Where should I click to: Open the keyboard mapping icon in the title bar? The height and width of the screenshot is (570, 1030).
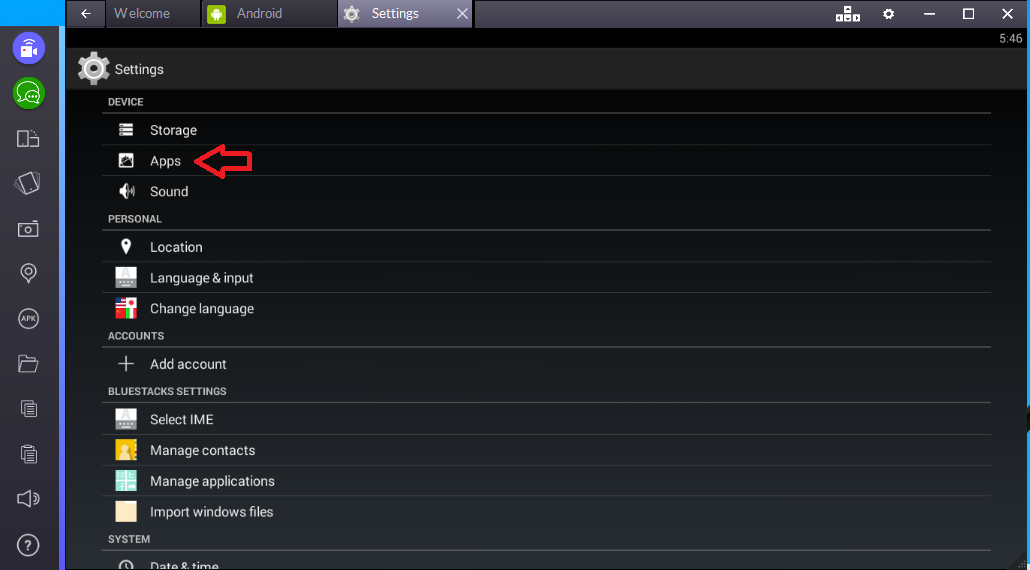(x=847, y=14)
